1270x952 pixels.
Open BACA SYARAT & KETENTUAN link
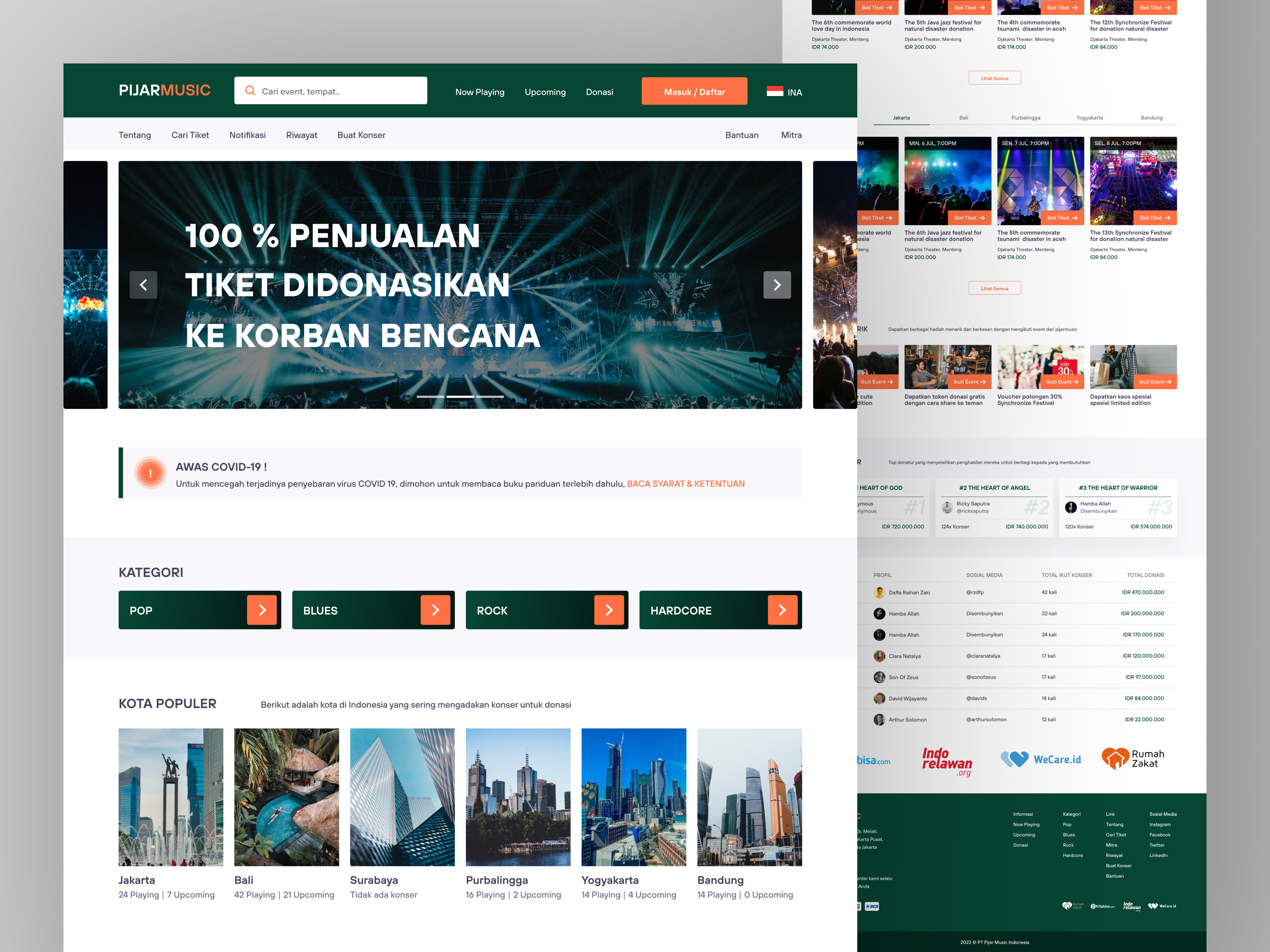pos(685,484)
